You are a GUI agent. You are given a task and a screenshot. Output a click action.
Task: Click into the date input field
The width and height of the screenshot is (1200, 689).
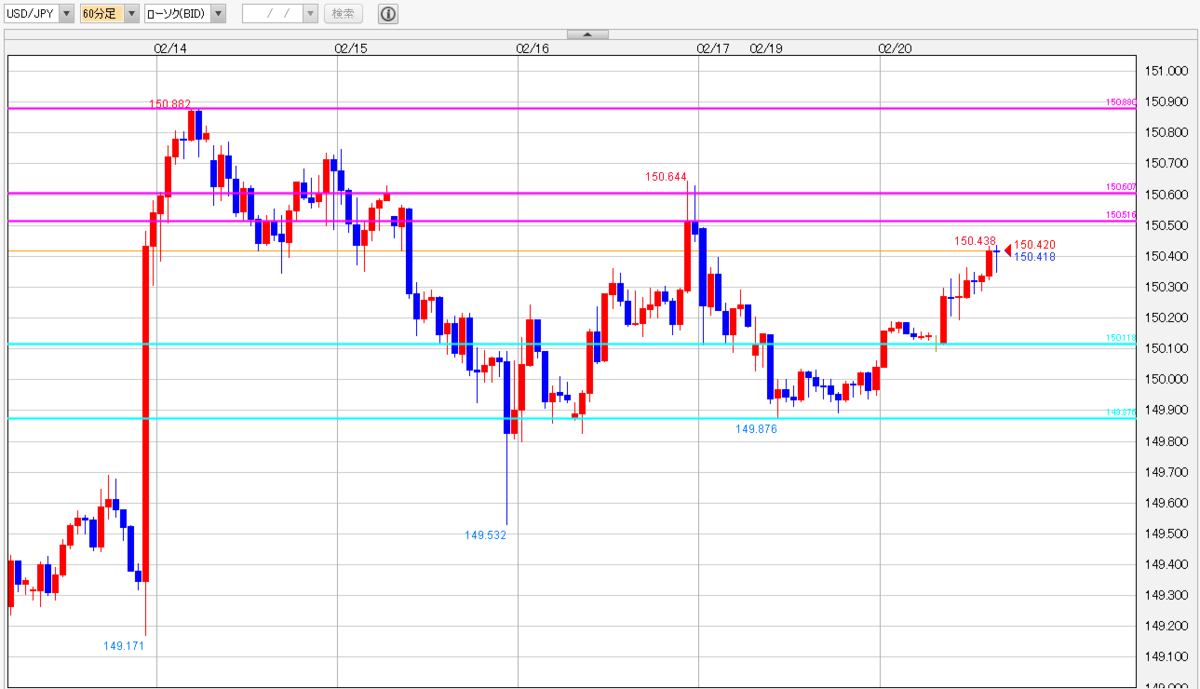(x=272, y=14)
